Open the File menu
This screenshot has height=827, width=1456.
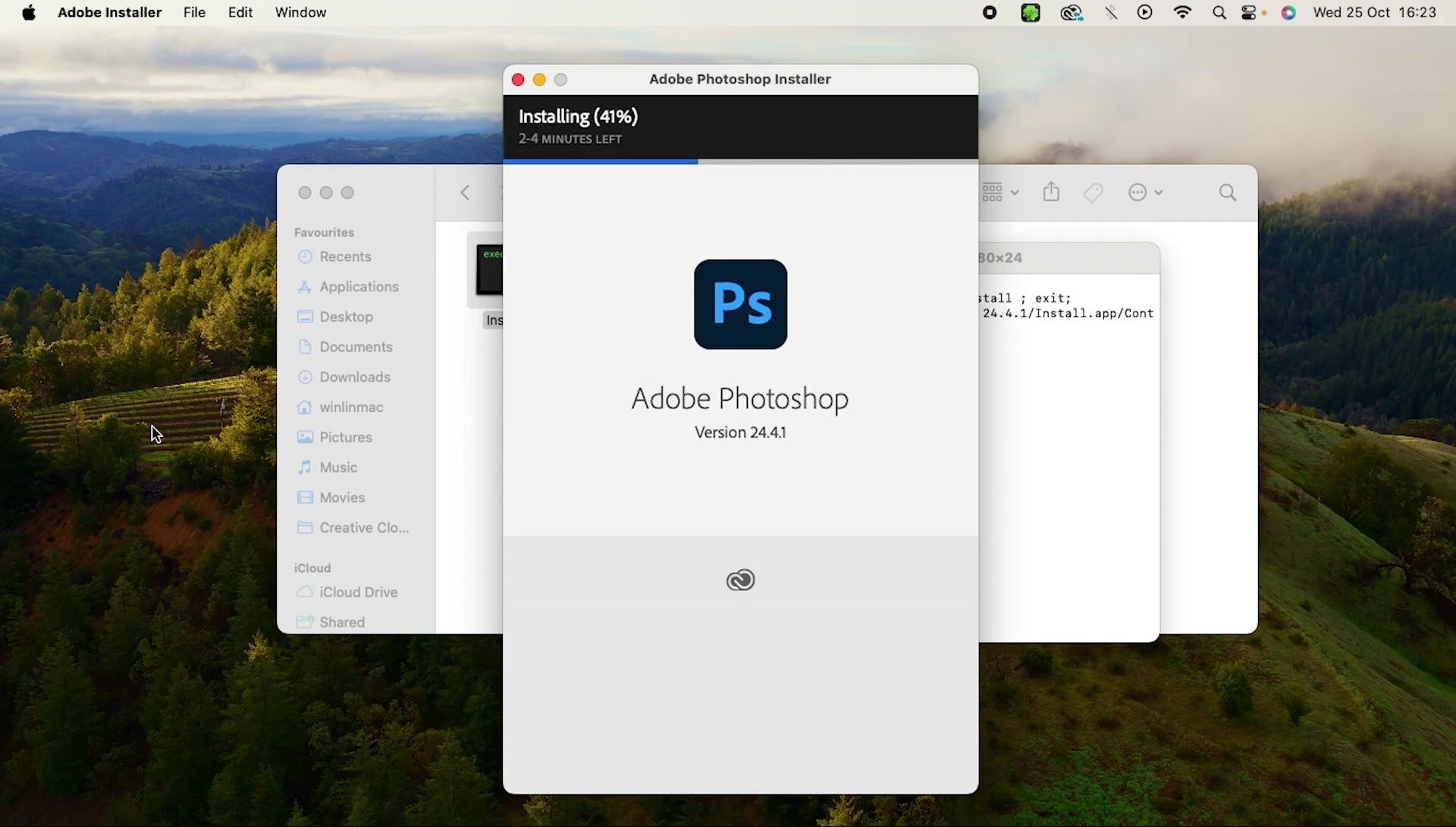tap(194, 12)
